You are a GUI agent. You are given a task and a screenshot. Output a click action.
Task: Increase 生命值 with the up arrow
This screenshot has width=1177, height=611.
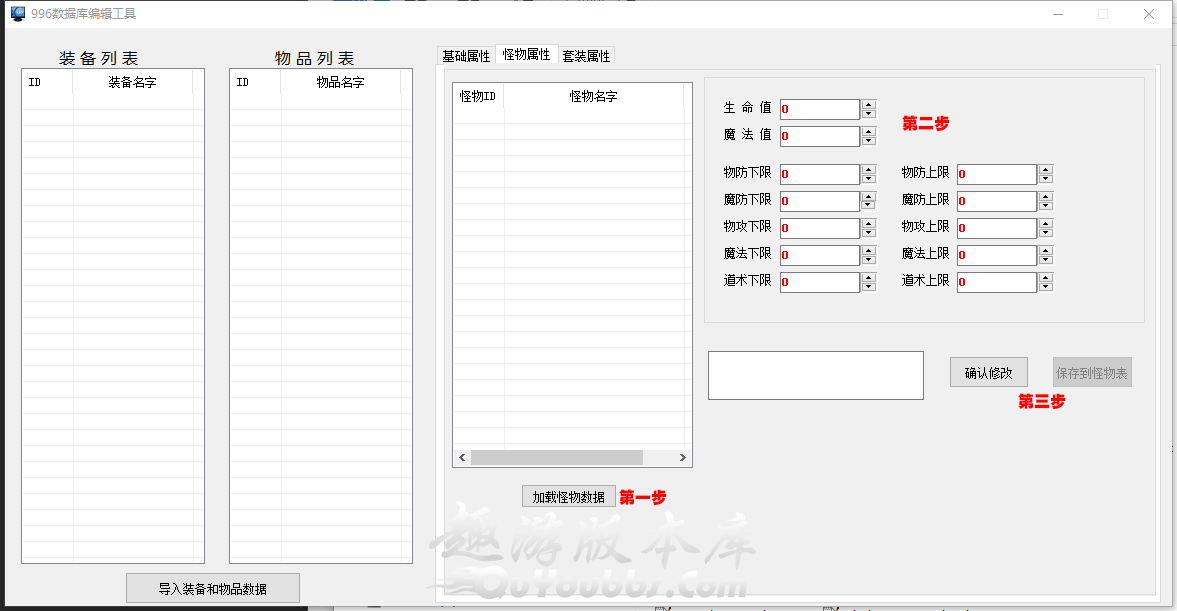[869, 104]
